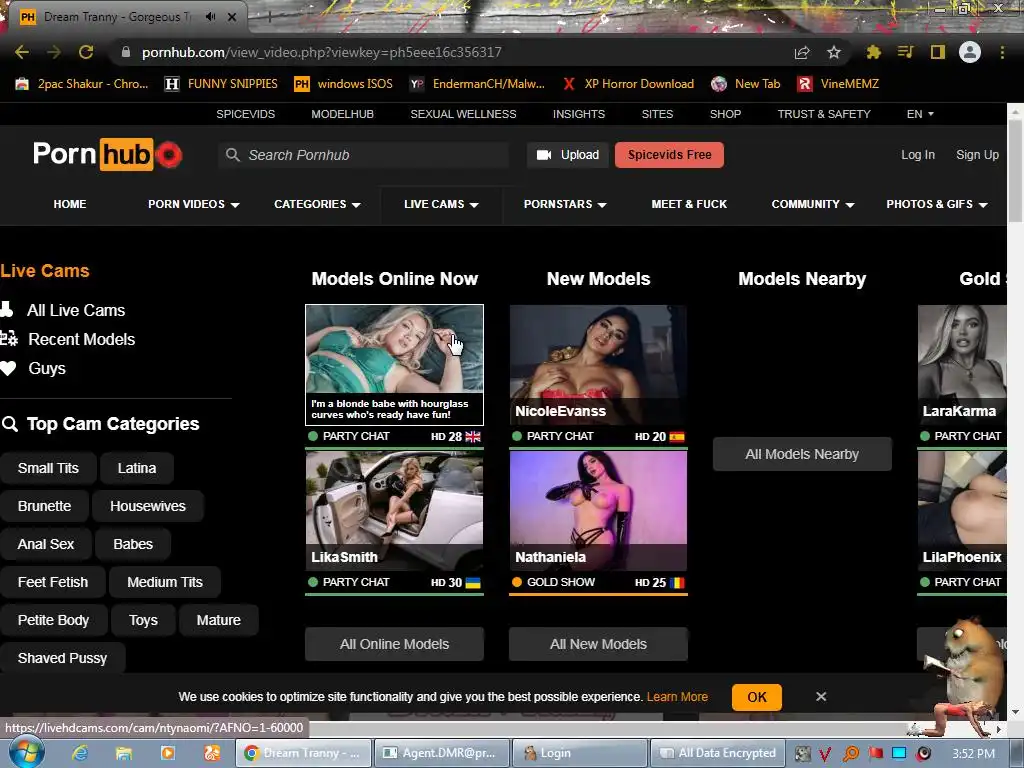The height and width of the screenshot is (768, 1024).
Task: Click the red flag tray icon
Action: click(x=876, y=754)
